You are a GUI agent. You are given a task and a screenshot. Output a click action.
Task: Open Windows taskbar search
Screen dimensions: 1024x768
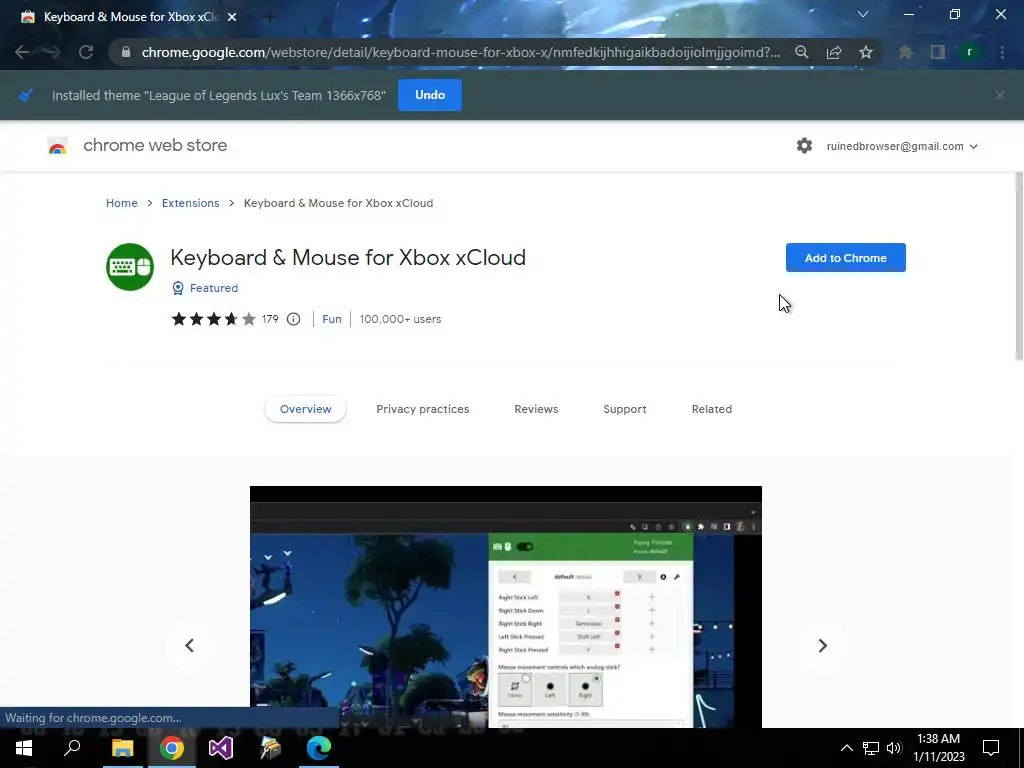(x=72, y=748)
